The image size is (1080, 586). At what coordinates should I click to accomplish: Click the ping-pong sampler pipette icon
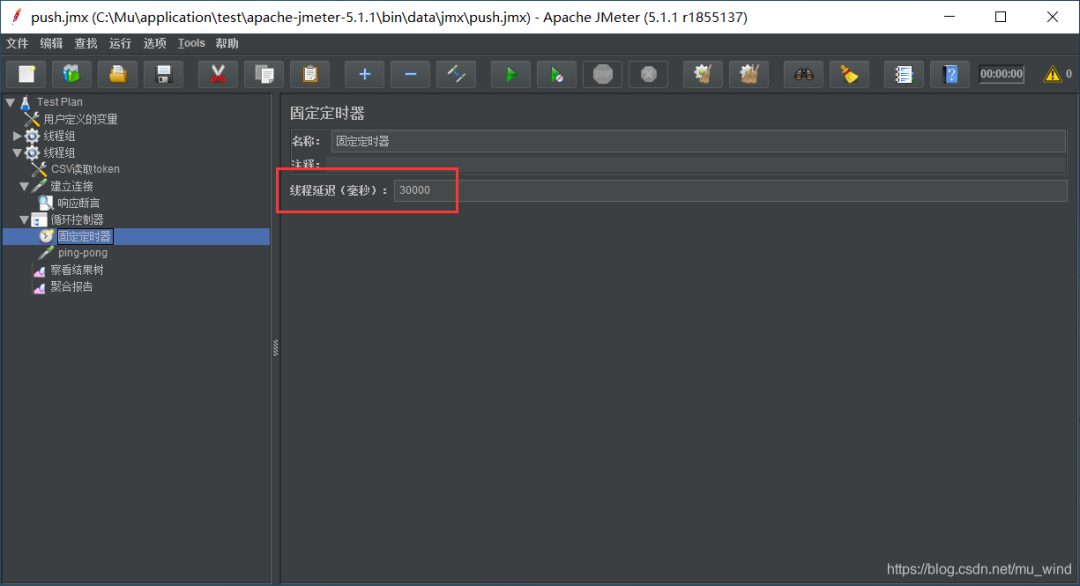pos(46,253)
